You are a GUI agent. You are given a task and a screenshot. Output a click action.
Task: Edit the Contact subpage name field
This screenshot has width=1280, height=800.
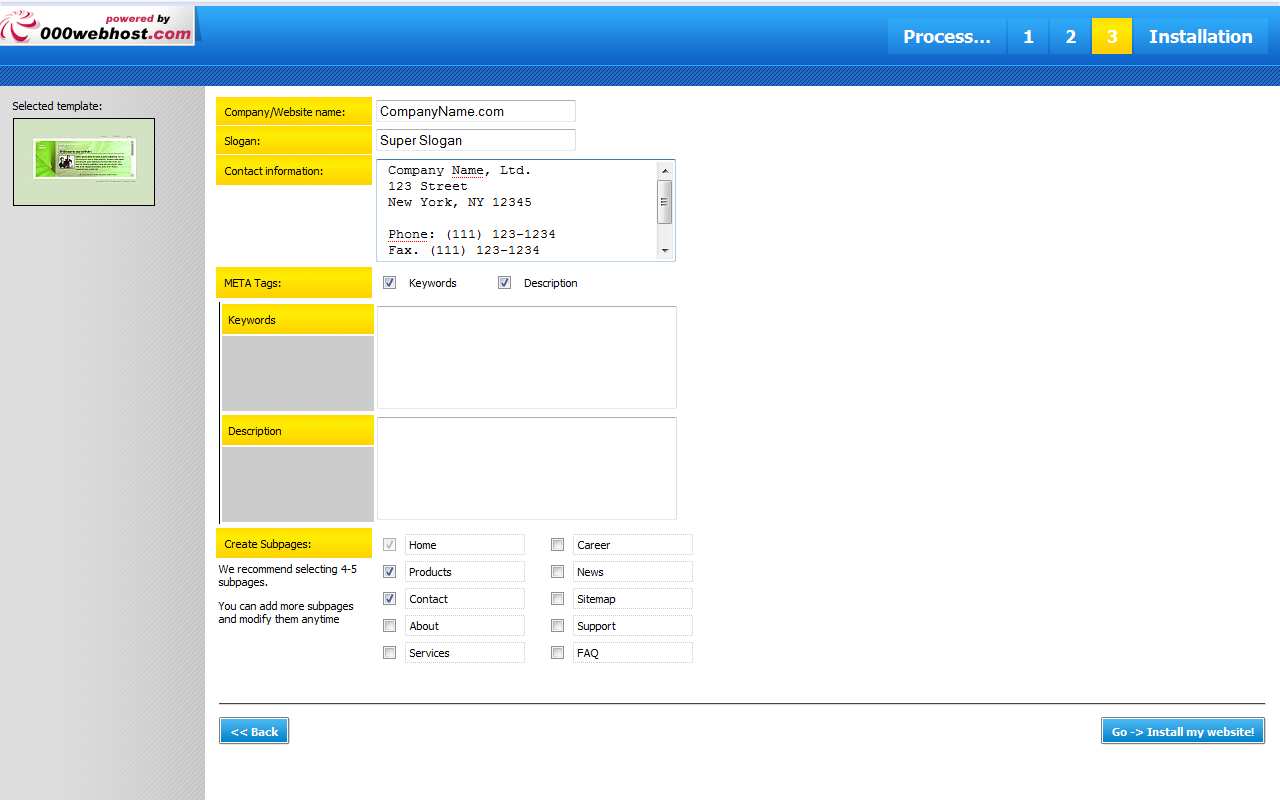[465, 599]
